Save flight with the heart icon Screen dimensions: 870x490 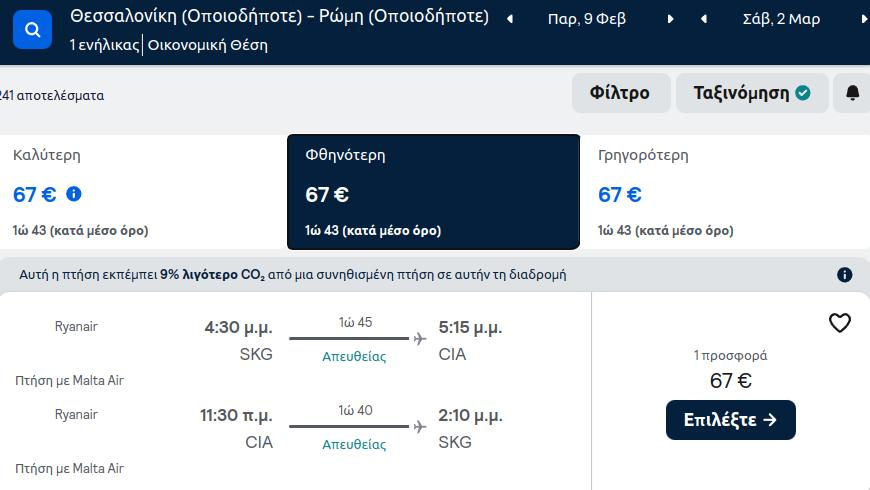click(x=839, y=322)
